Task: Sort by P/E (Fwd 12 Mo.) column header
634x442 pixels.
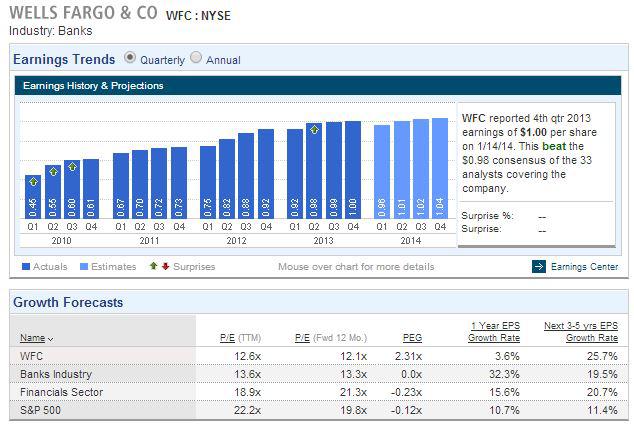Action: pos(331,338)
